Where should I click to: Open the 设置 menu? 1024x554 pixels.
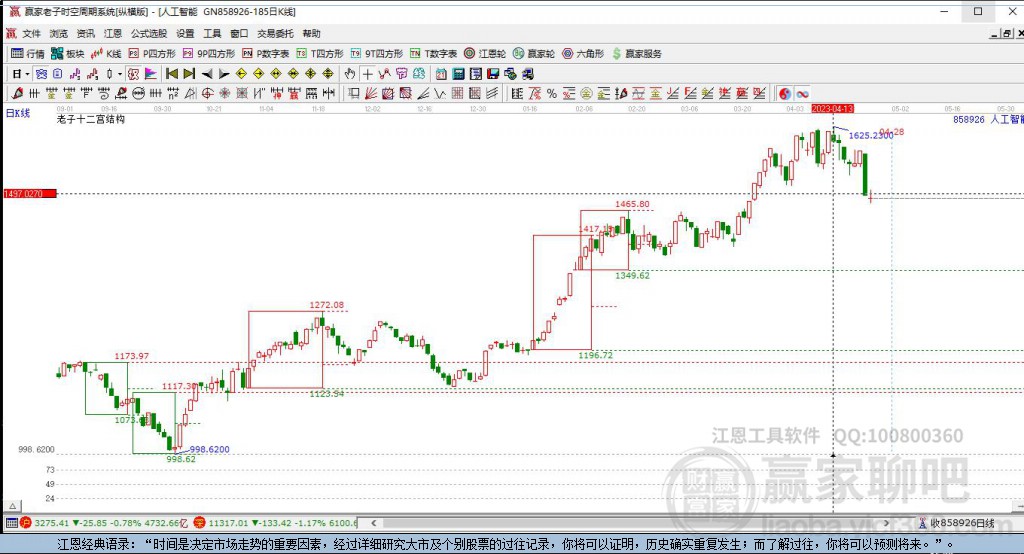tap(185, 33)
